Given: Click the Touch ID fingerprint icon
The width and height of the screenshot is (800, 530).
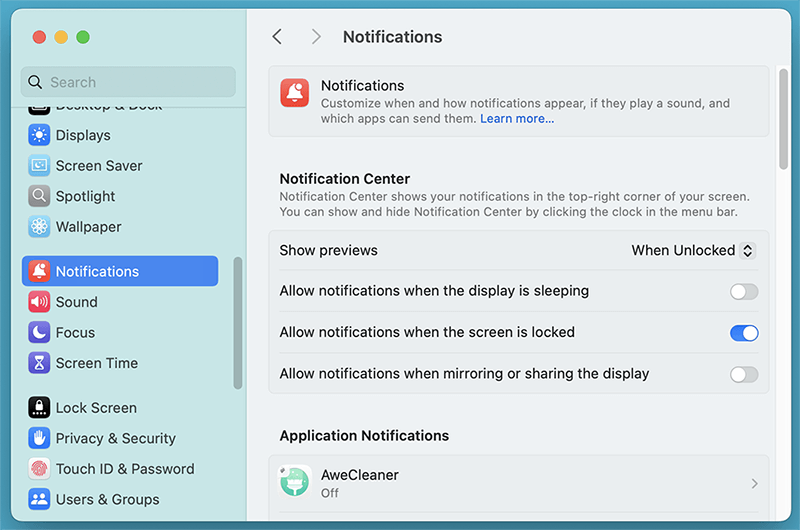Looking at the screenshot, I should (x=39, y=469).
